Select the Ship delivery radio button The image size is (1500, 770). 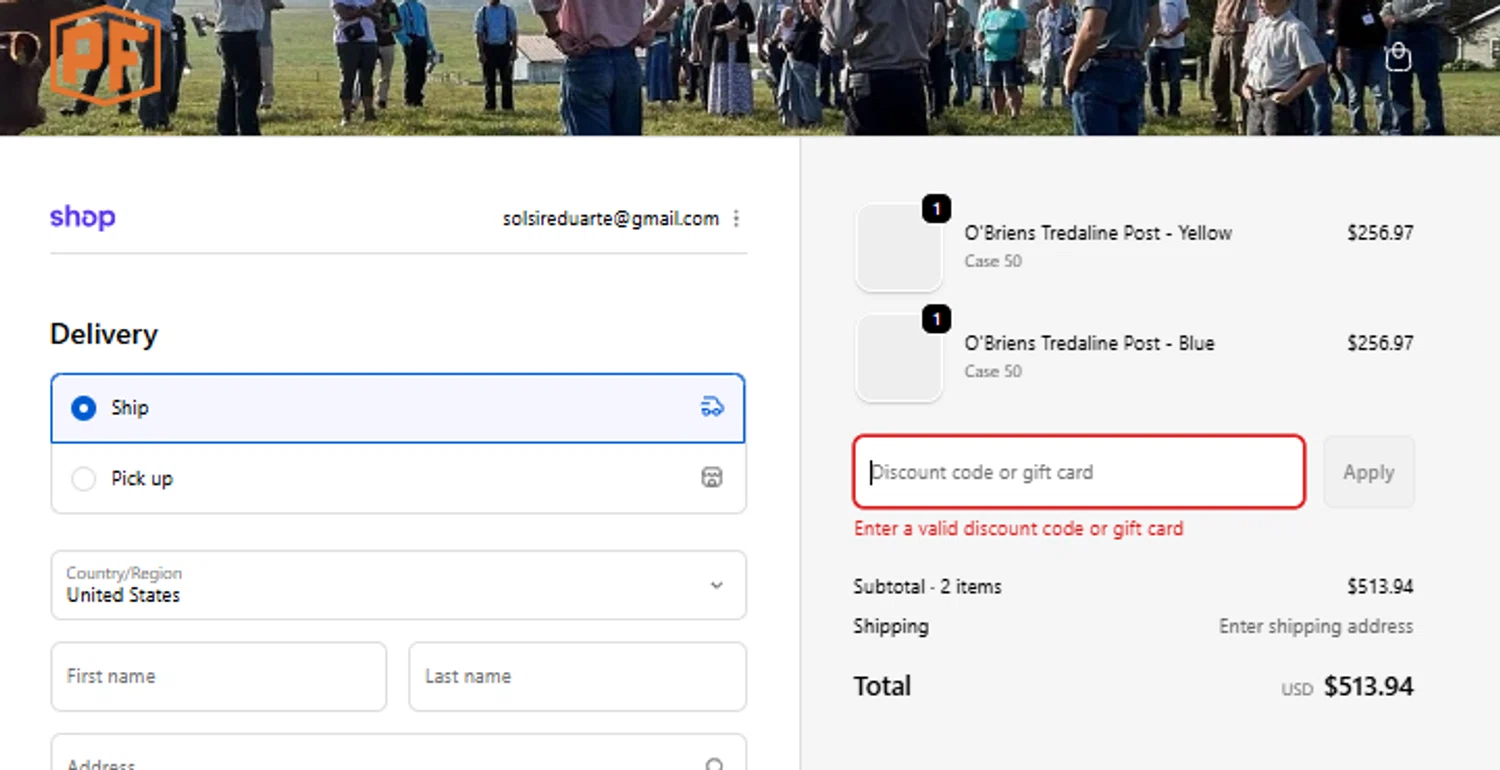84,408
